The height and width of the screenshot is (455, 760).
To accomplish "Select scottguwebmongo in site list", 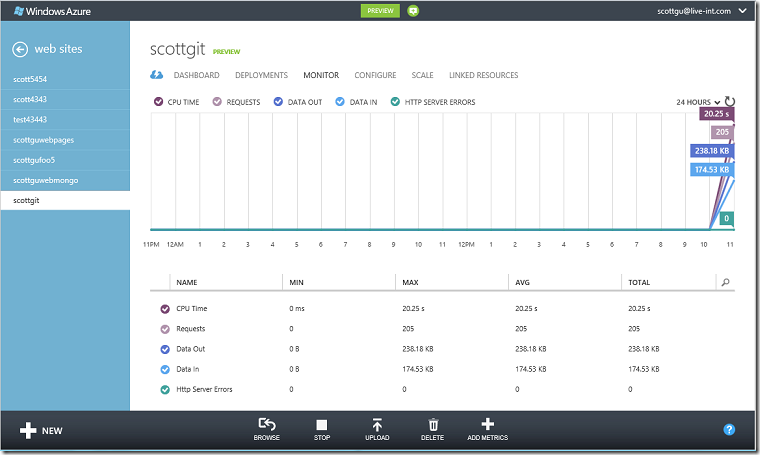I will click(x=65, y=180).
